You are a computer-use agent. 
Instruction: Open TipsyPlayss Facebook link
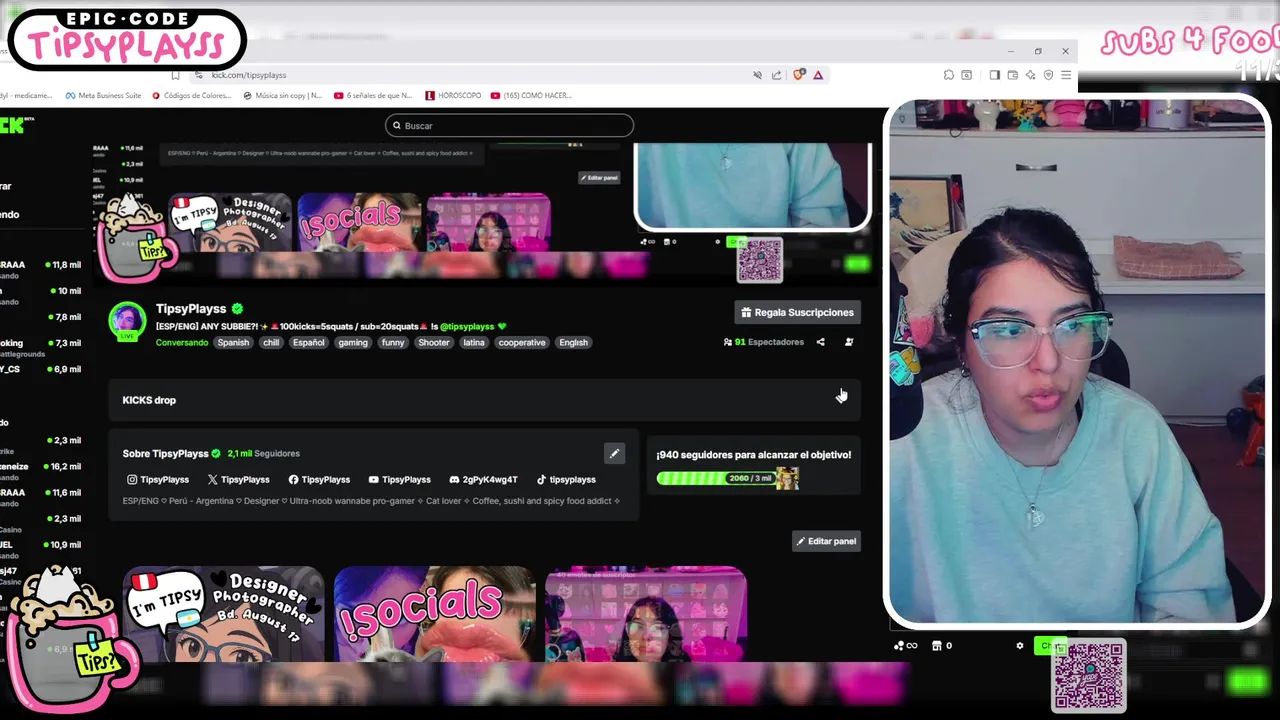pos(319,480)
